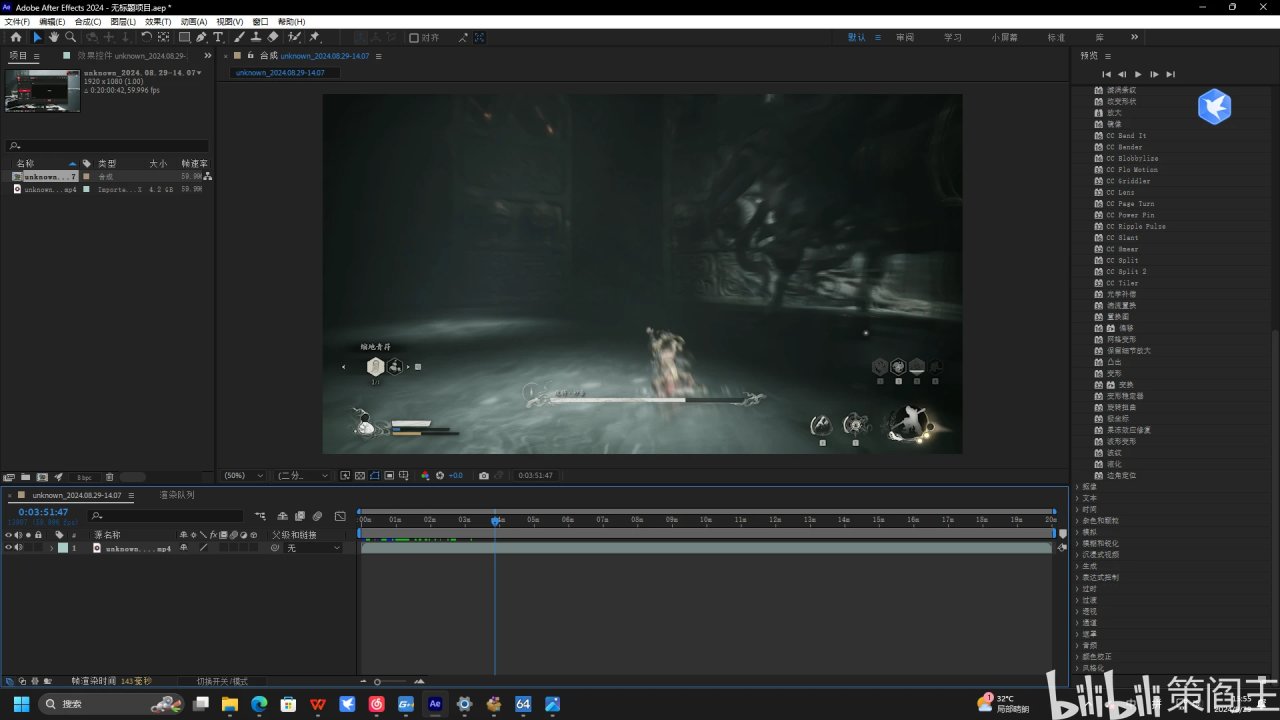Select the Eraser tool
Screen dimensions: 1280x720
[273, 37]
